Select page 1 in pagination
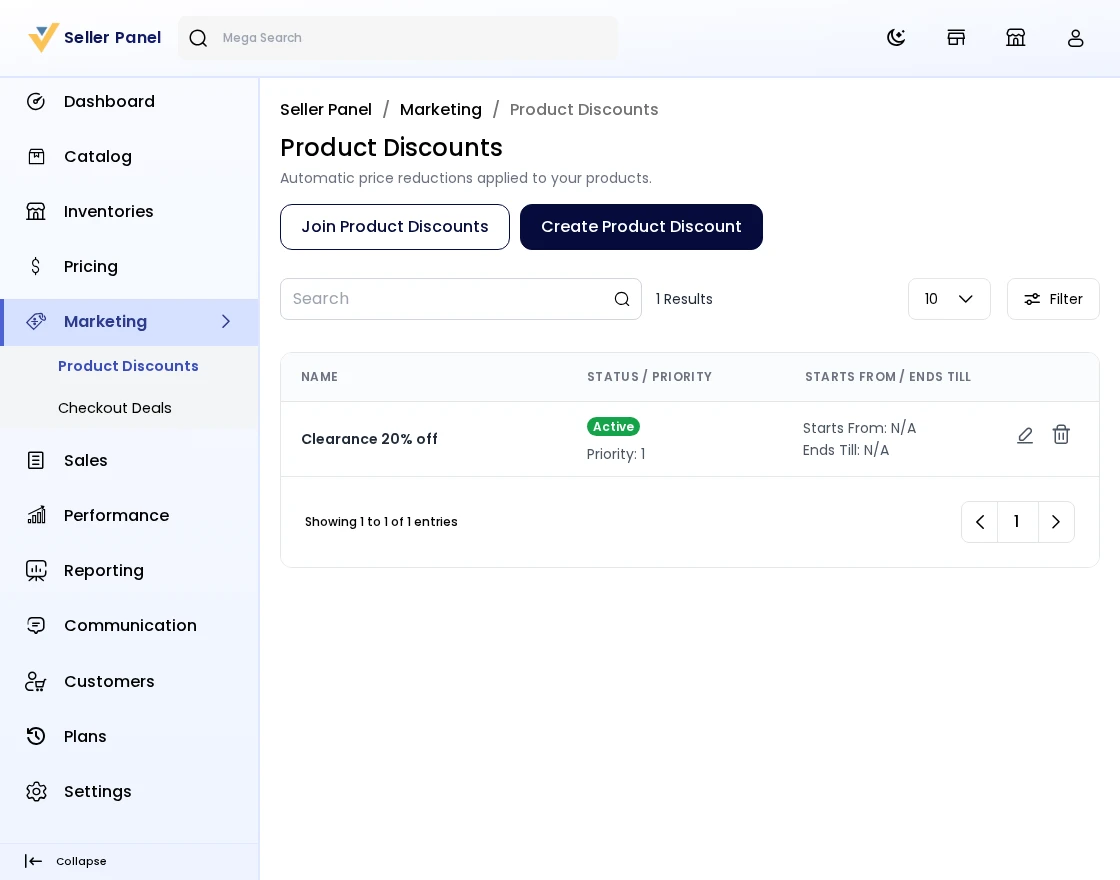1120x880 pixels. coord(1017,522)
